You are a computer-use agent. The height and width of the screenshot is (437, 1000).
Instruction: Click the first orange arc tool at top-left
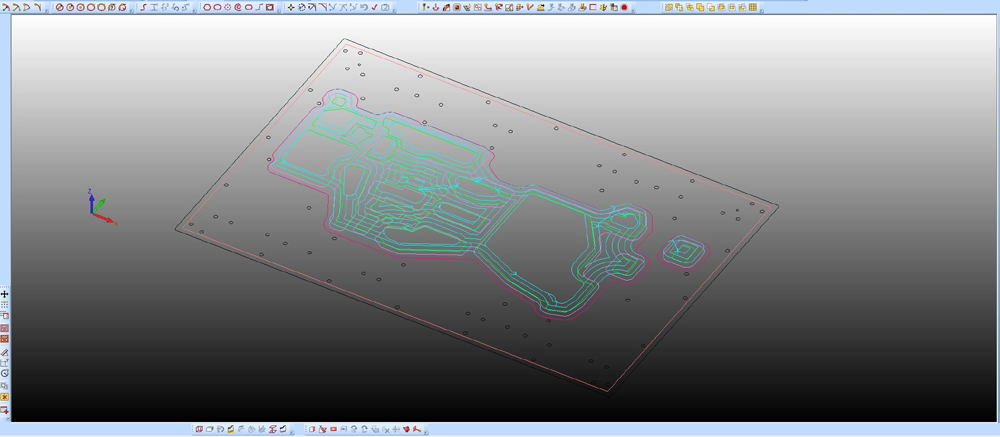click(x=5, y=7)
